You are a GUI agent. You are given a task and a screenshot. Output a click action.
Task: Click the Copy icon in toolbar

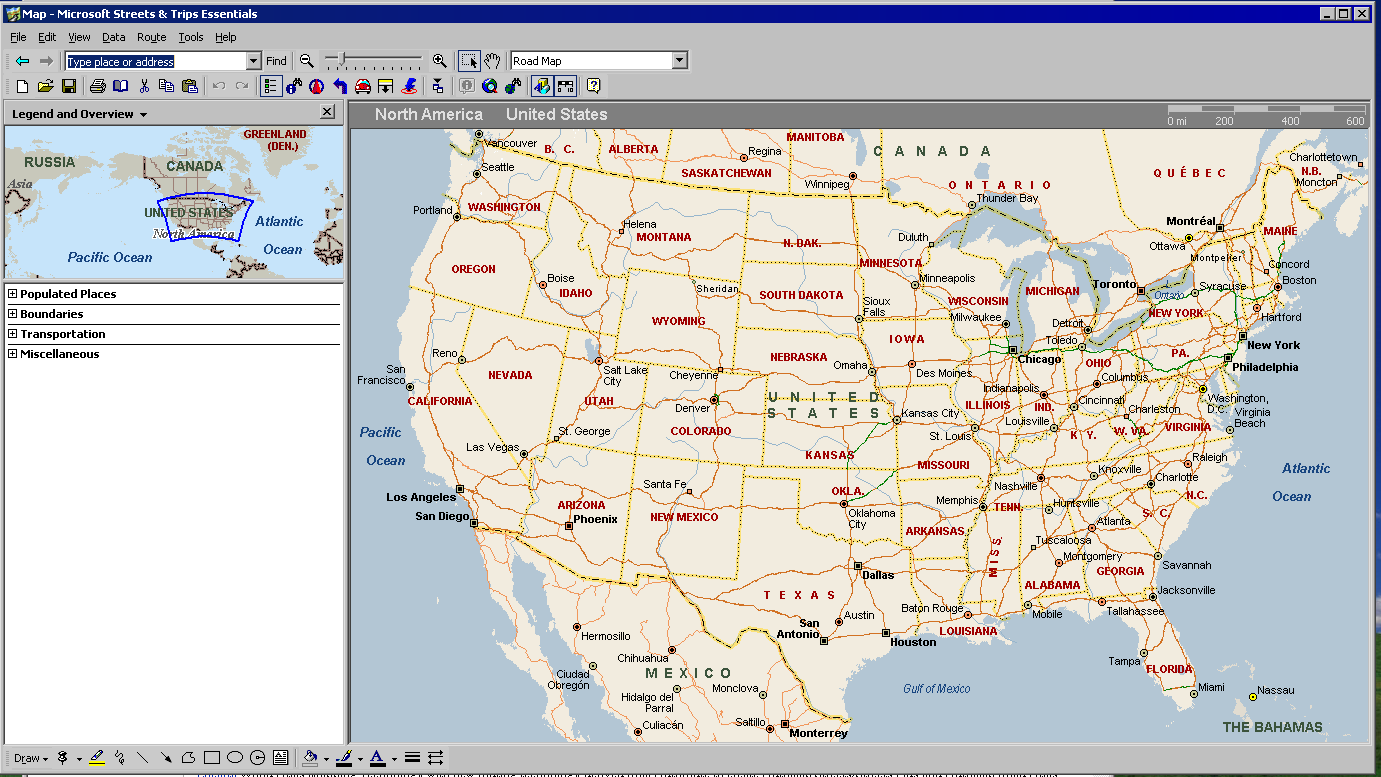(167, 87)
